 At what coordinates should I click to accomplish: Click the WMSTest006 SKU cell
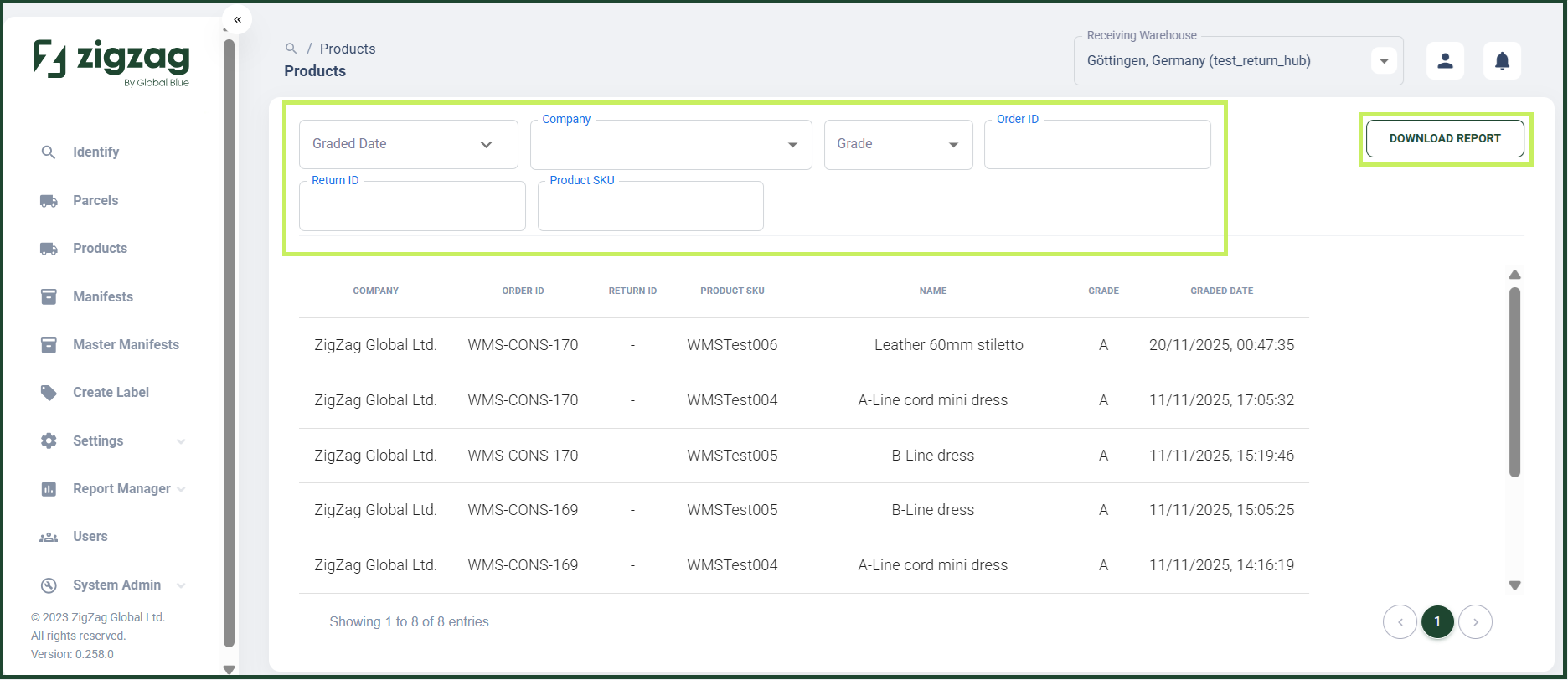[x=732, y=345]
